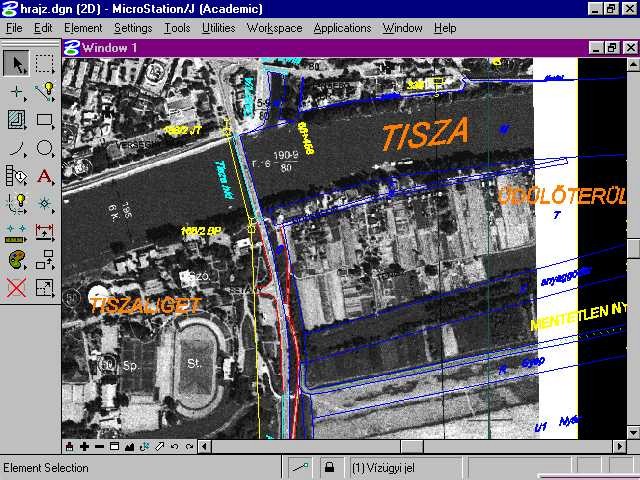Click the Zoom In view control

85,446
